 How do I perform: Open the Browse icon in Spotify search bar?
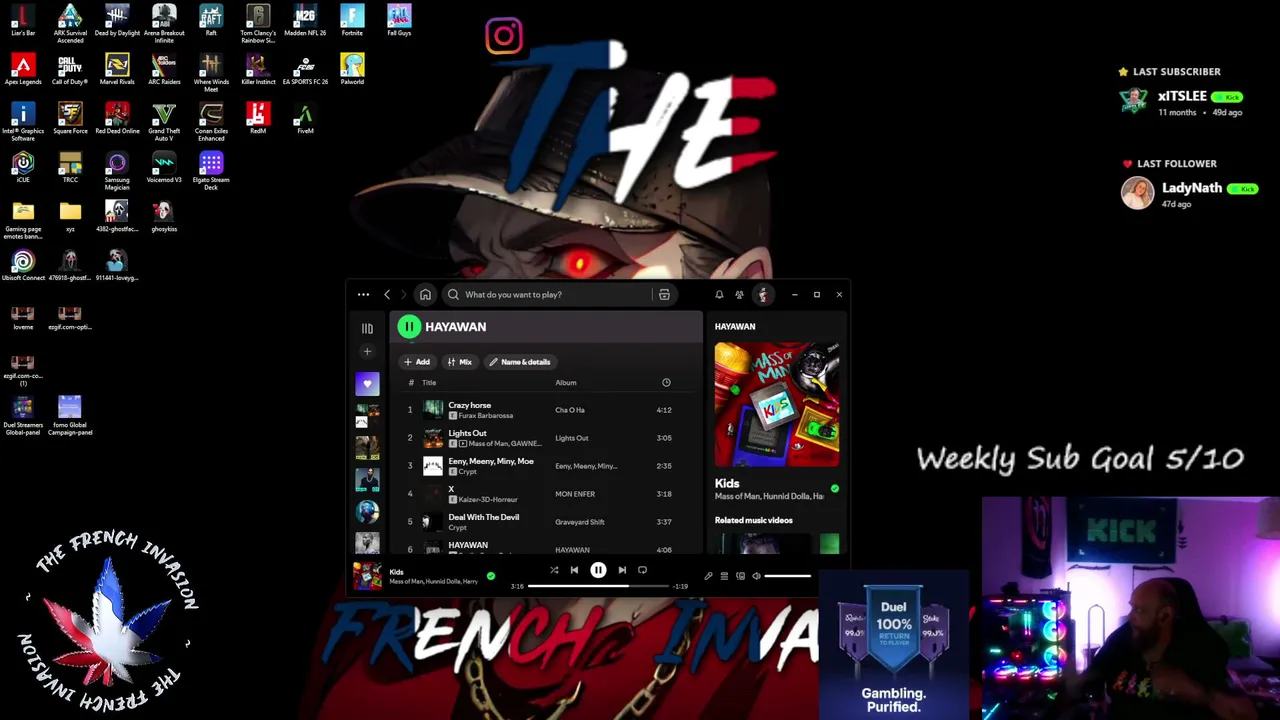[664, 294]
